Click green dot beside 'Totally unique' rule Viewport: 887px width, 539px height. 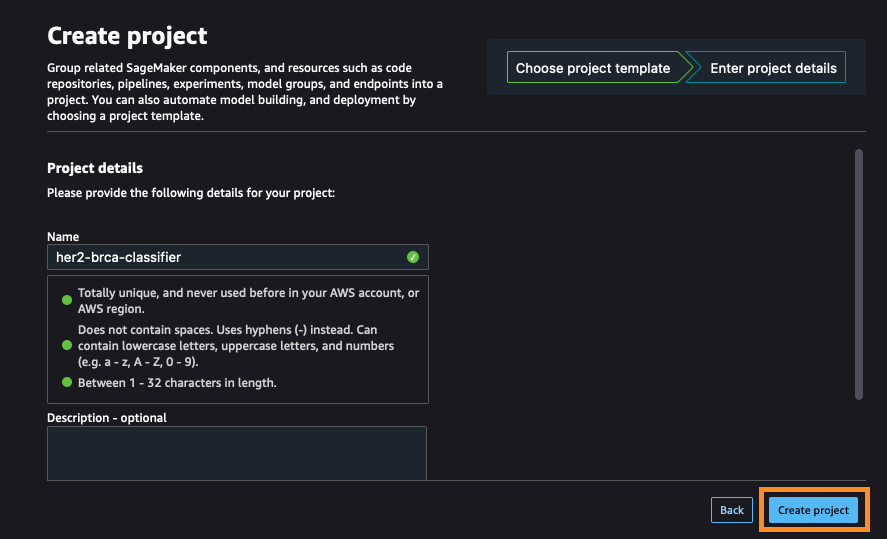67,300
